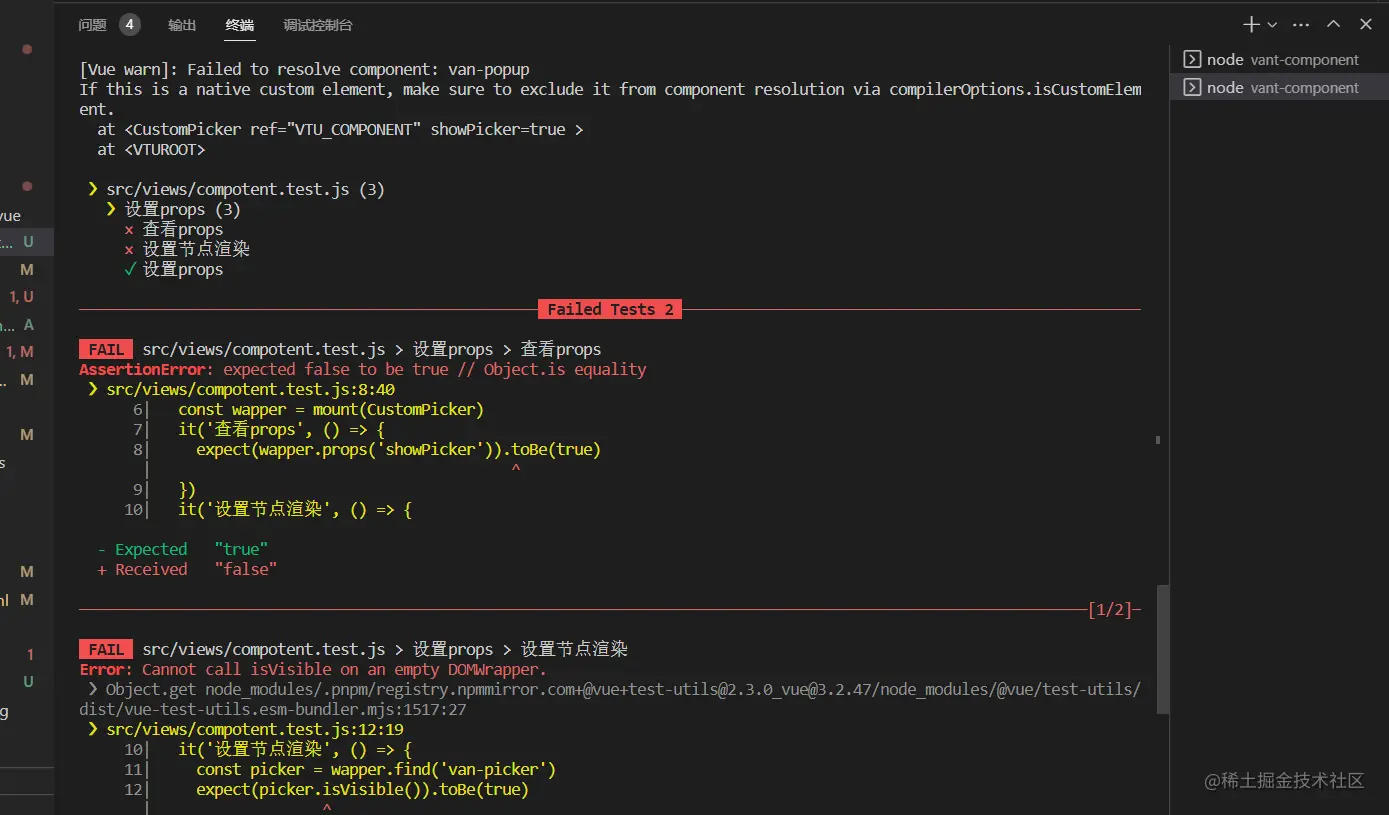Open link src/views/compotent.test.js:12:19
Screen dimensions: 1389x815
(254, 729)
